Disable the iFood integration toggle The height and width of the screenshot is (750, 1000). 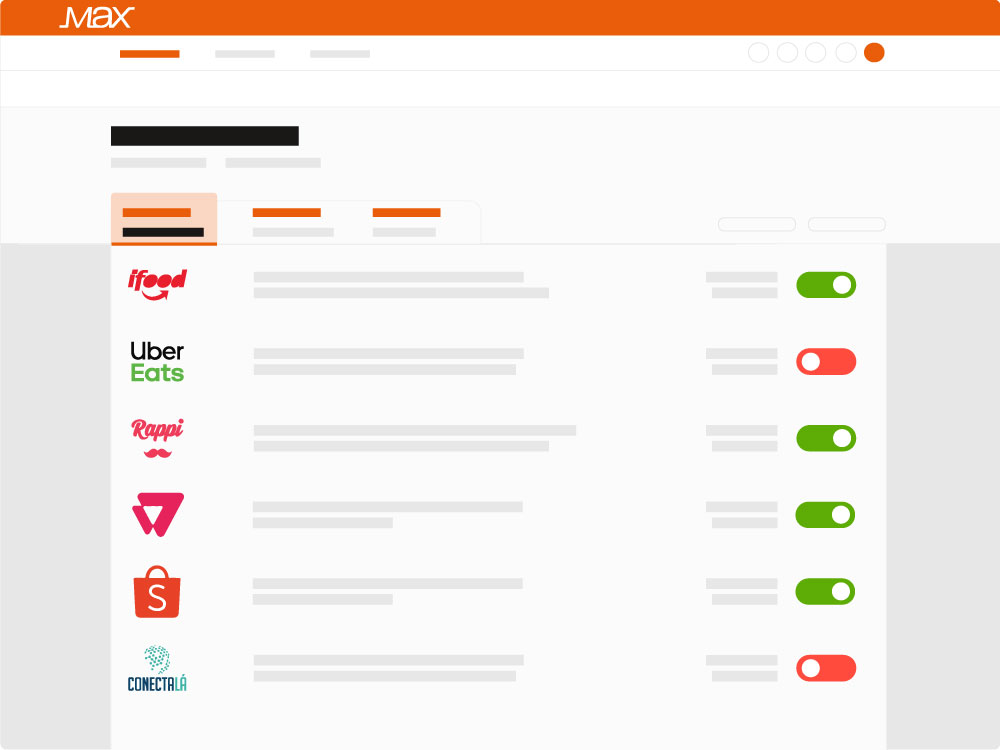click(826, 285)
